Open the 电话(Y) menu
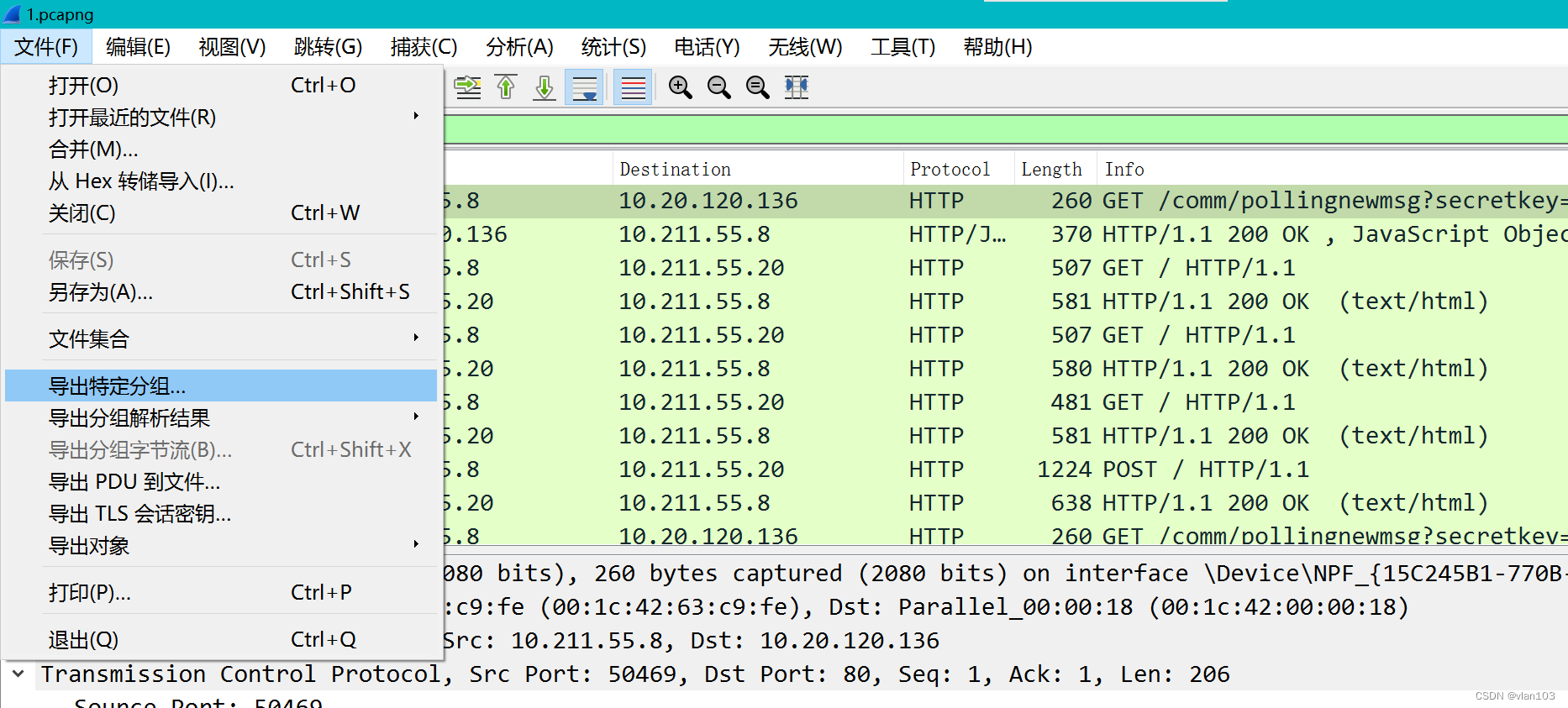 [x=708, y=47]
